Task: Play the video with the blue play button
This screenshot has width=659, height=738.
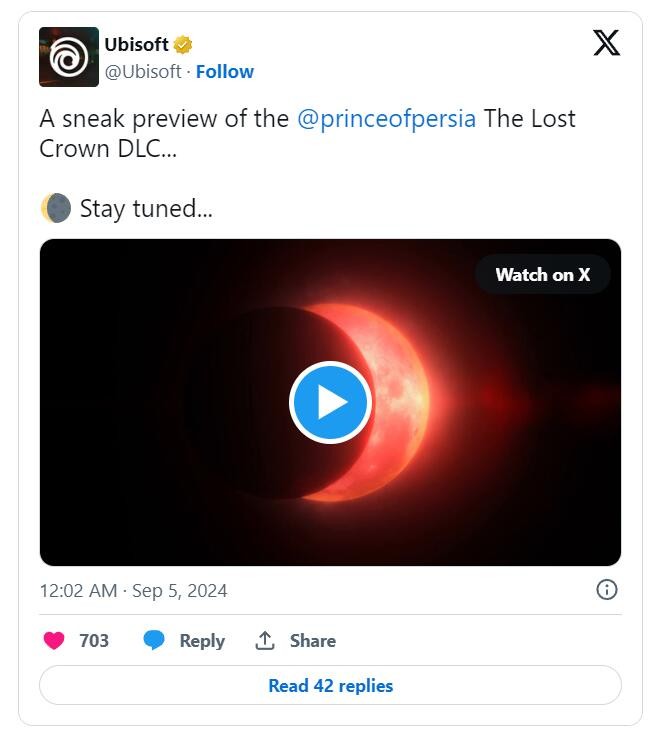Action: click(x=330, y=402)
